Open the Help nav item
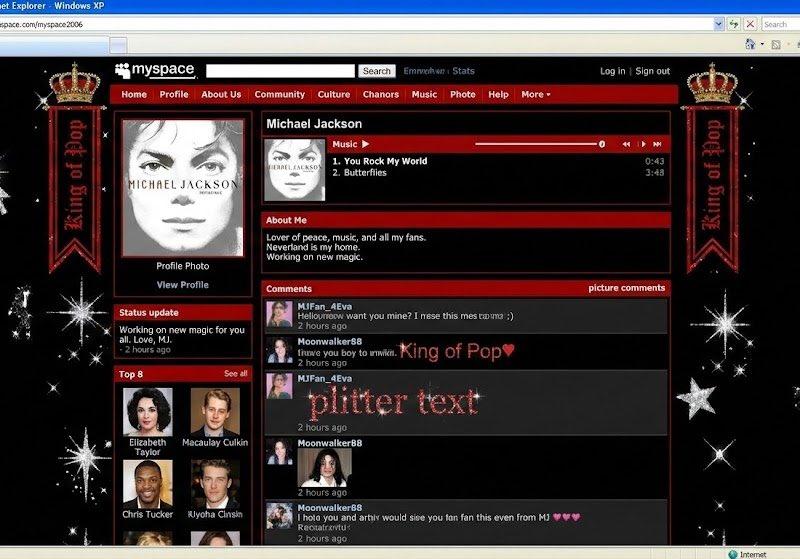800x559 pixels. point(498,94)
